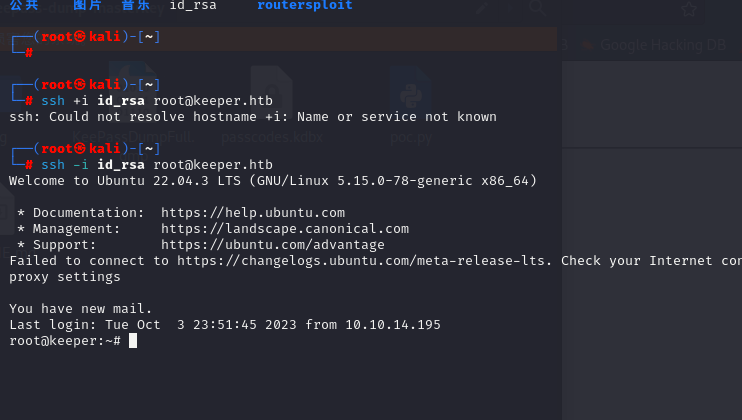Screen dimensions: 742x420
Task: Click the routersploit directory name
Action: pos(304,5)
